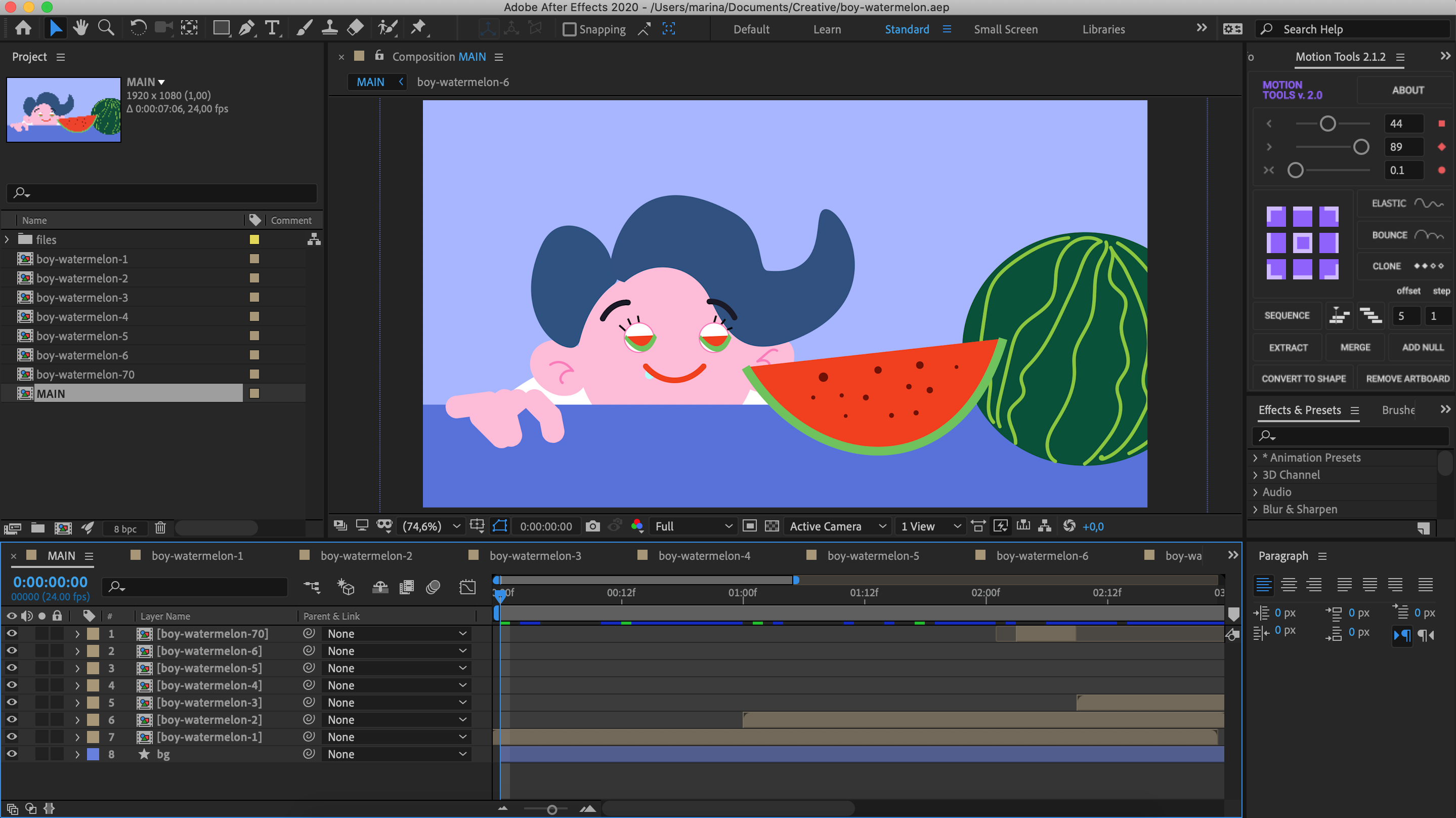
Task: Hide the boy-watermelon-6 layer
Action: (x=11, y=650)
